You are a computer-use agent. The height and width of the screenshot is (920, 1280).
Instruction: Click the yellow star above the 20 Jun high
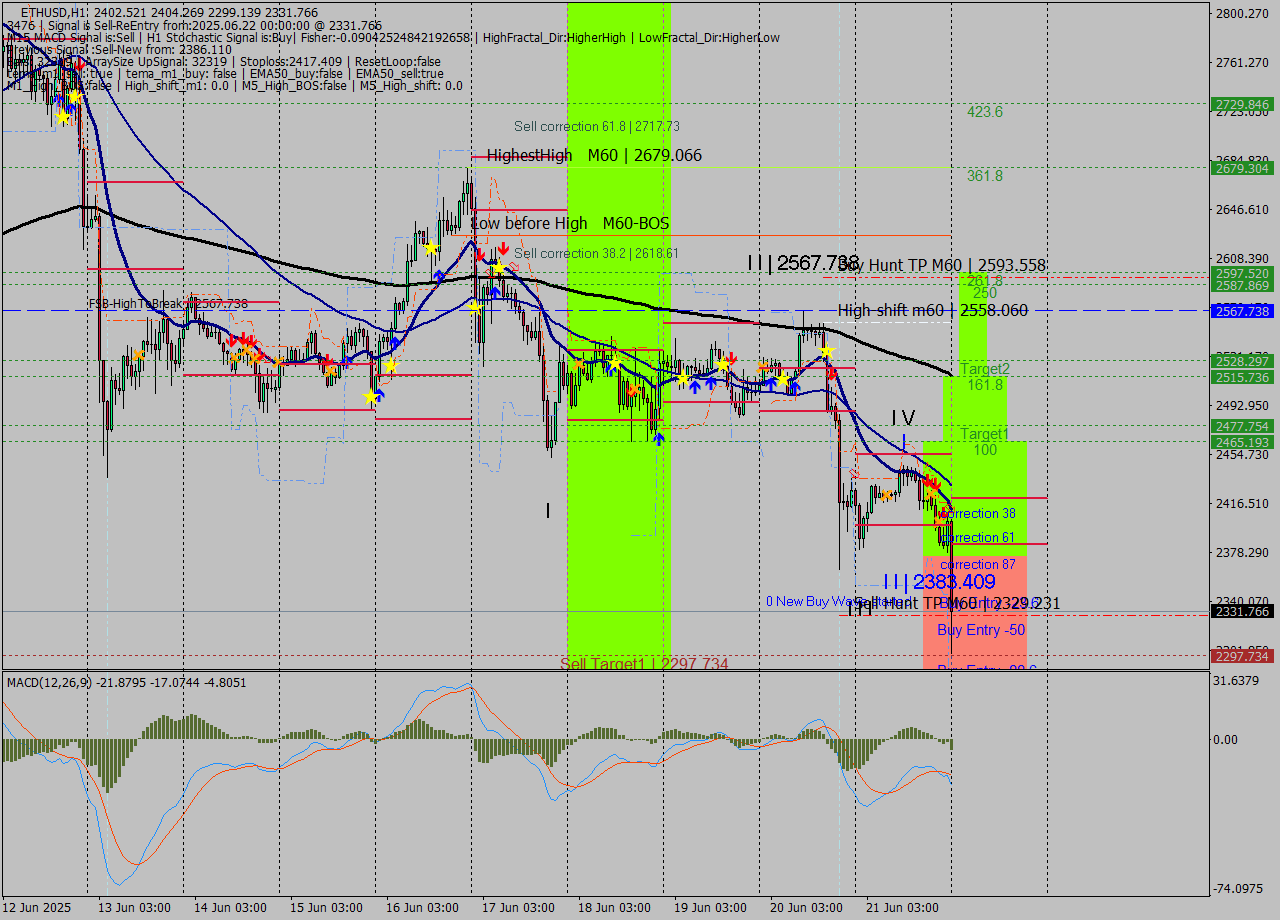[x=827, y=350]
